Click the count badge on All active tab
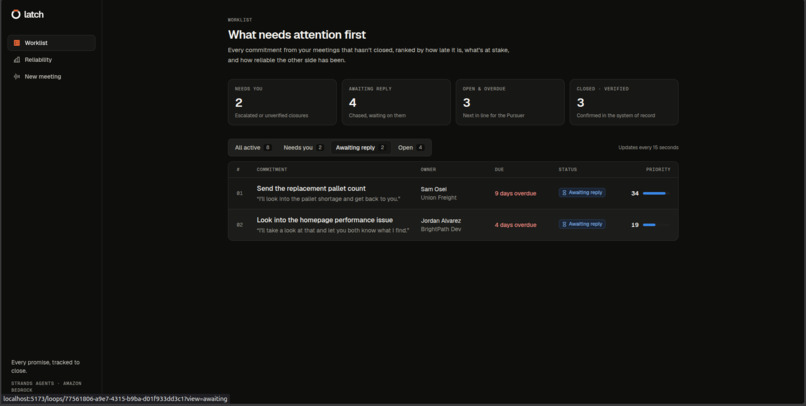The image size is (806, 406). click(x=267, y=147)
